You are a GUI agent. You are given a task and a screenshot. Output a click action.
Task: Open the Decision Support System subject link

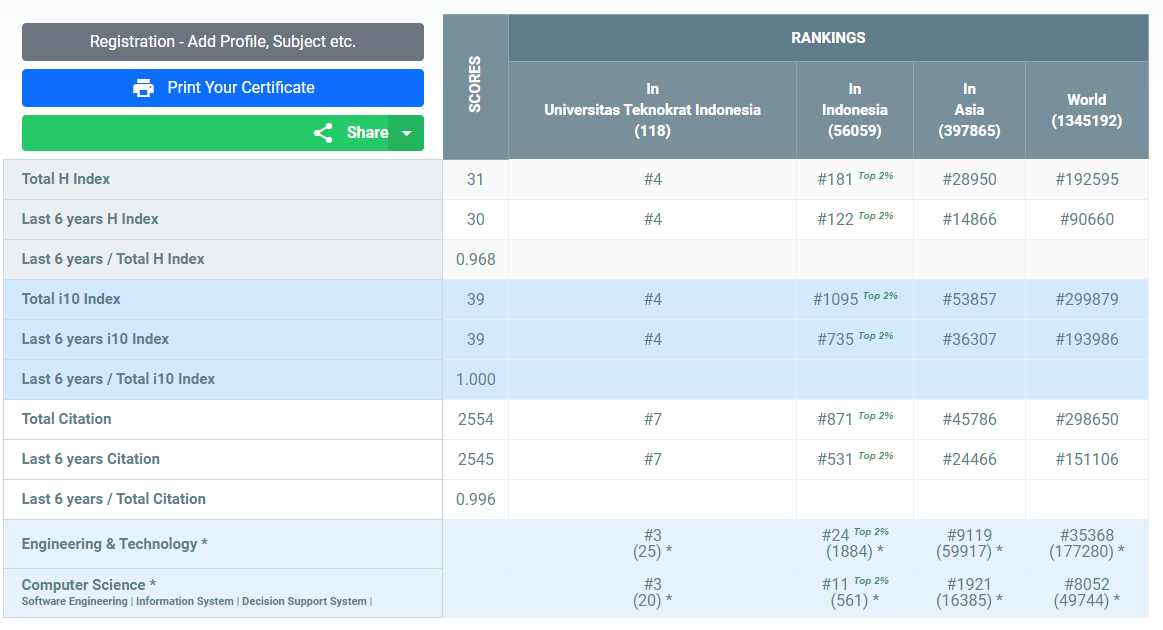[x=304, y=602]
